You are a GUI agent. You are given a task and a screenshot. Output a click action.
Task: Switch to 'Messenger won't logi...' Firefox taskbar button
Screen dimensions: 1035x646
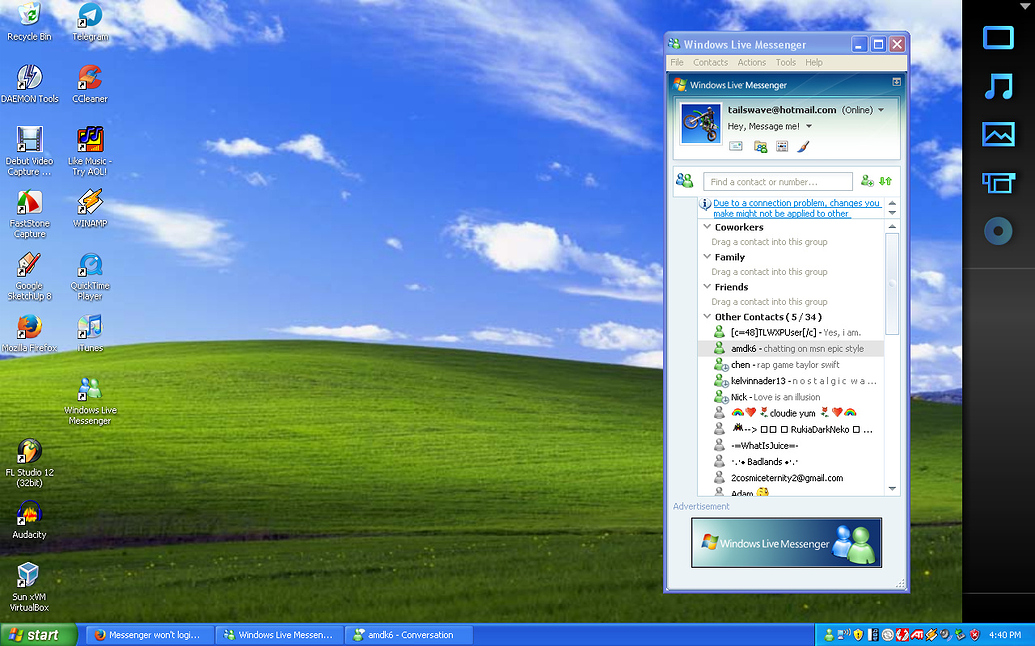coord(151,635)
